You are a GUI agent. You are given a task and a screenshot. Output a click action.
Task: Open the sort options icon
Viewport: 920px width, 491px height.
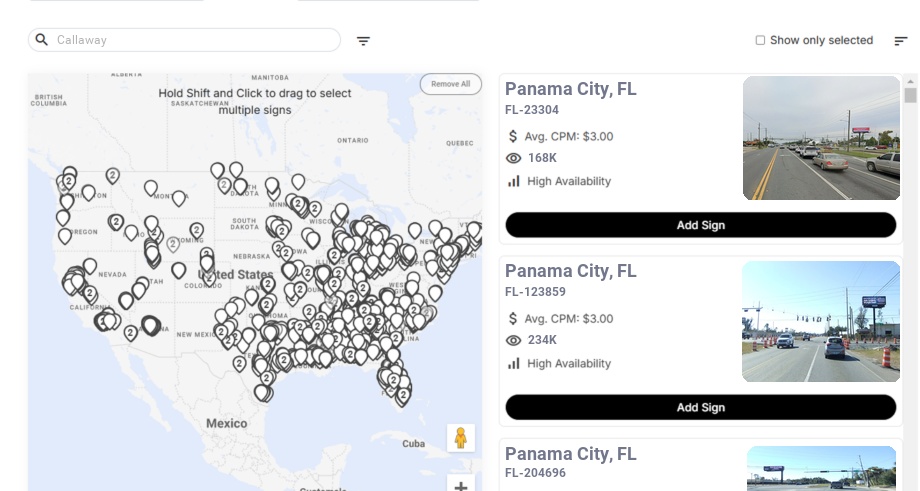901,41
